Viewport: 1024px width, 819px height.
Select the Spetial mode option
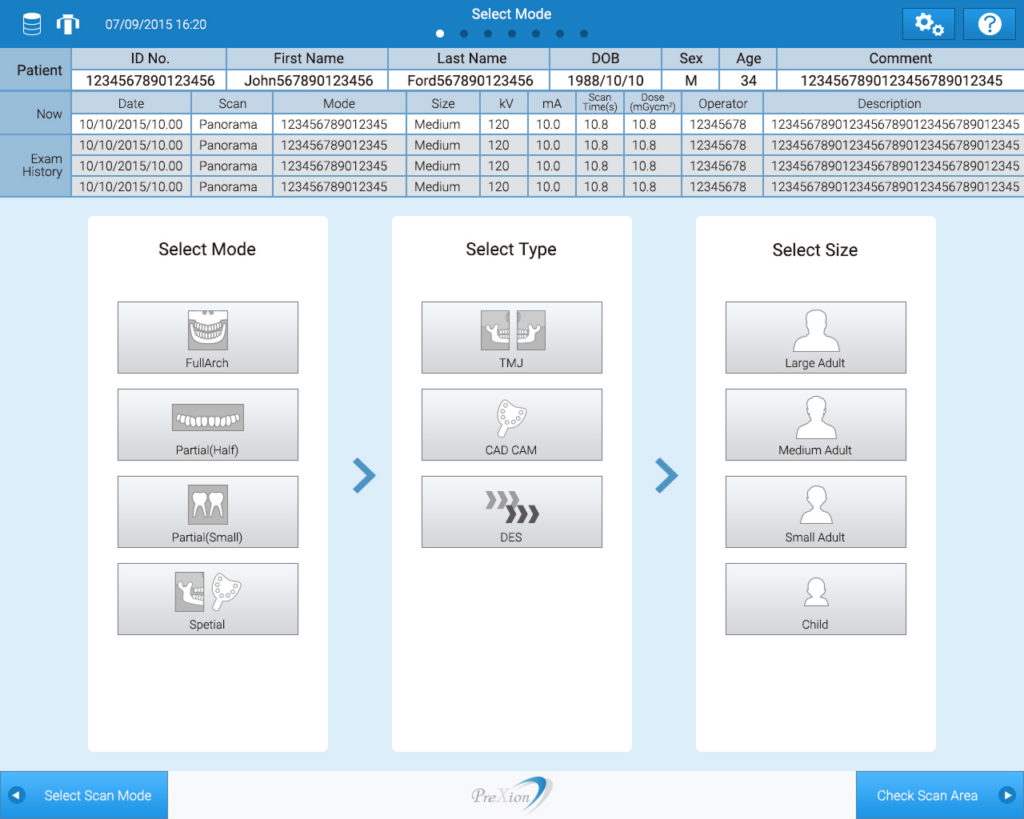click(x=207, y=599)
